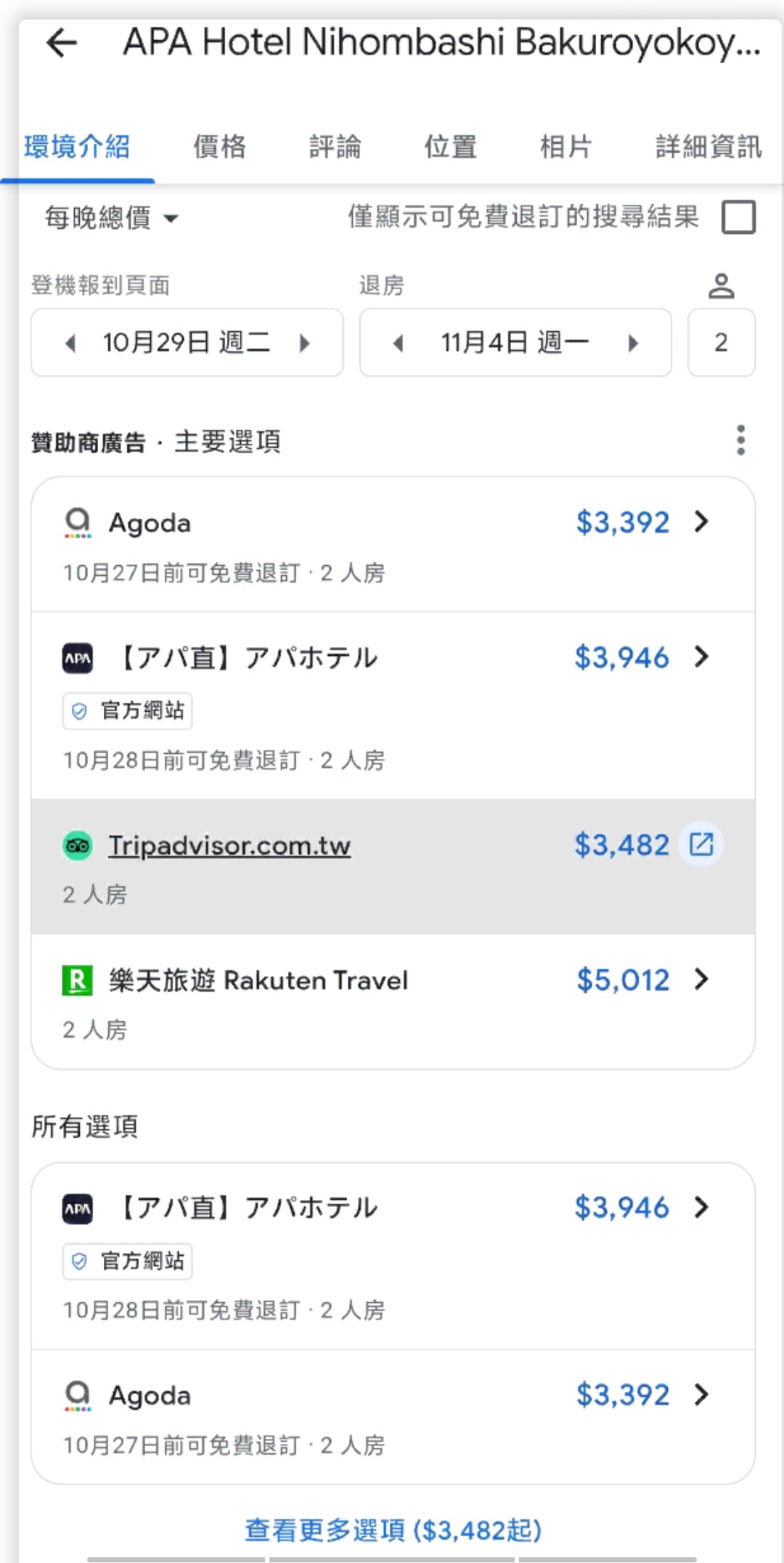
Task: Enable free-cancellation-only results checkbox
Action: (738, 217)
